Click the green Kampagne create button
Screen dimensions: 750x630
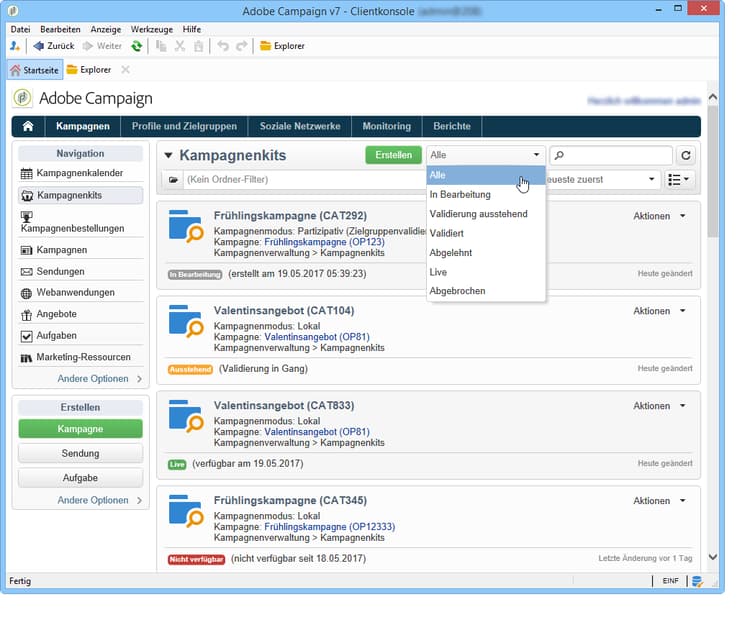80,429
